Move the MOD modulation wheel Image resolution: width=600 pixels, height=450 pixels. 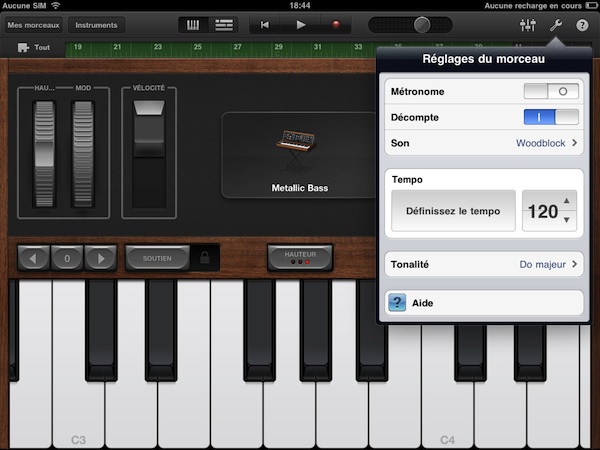coord(83,154)
